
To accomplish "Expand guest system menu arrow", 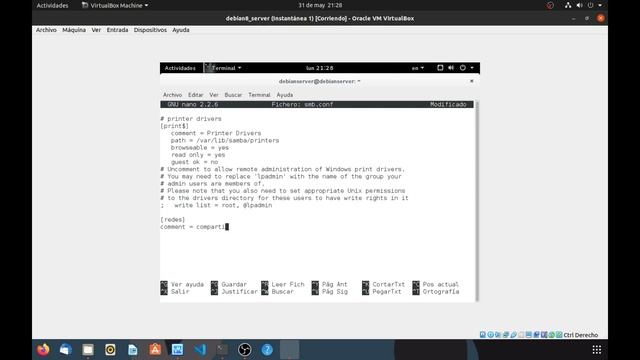I will pos(472,68).
